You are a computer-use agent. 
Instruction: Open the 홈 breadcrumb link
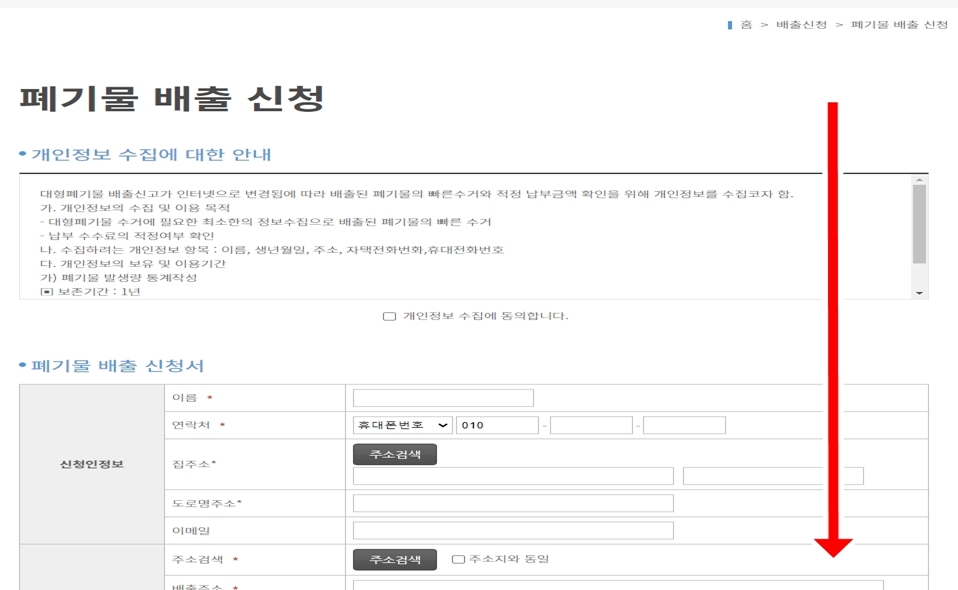point(746,24)
